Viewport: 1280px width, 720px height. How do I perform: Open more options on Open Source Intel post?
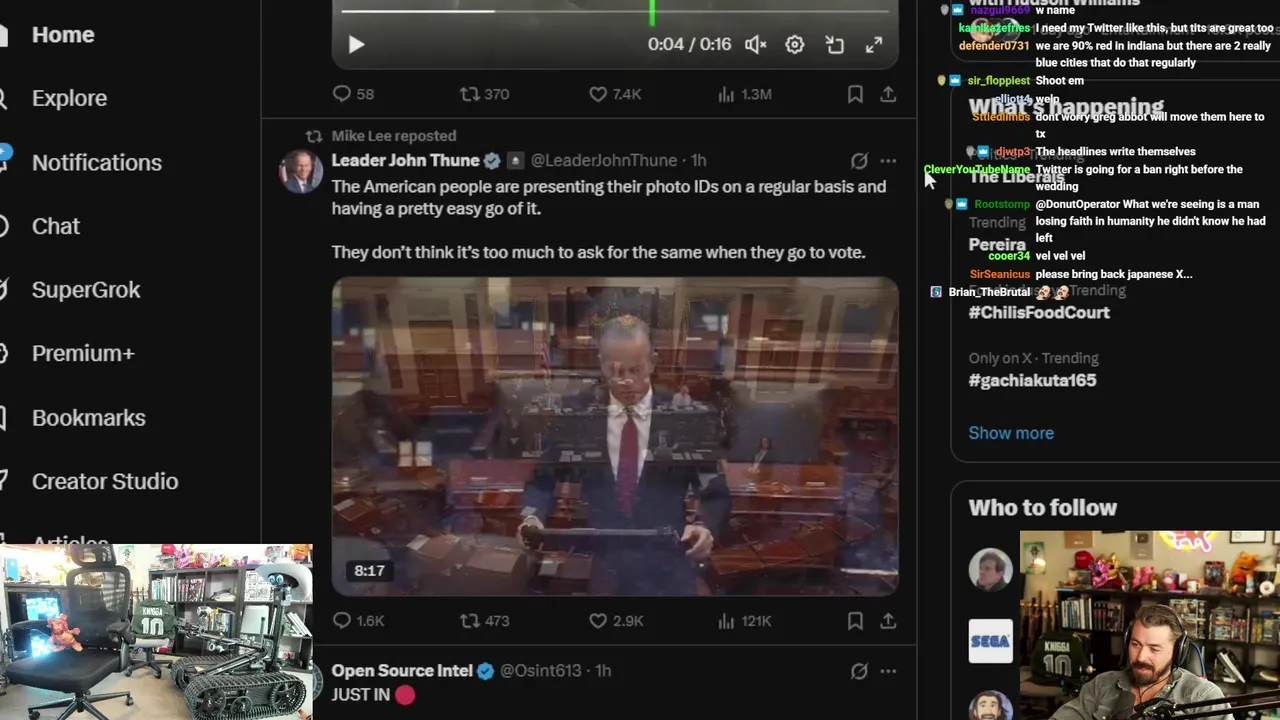point(888,671)
